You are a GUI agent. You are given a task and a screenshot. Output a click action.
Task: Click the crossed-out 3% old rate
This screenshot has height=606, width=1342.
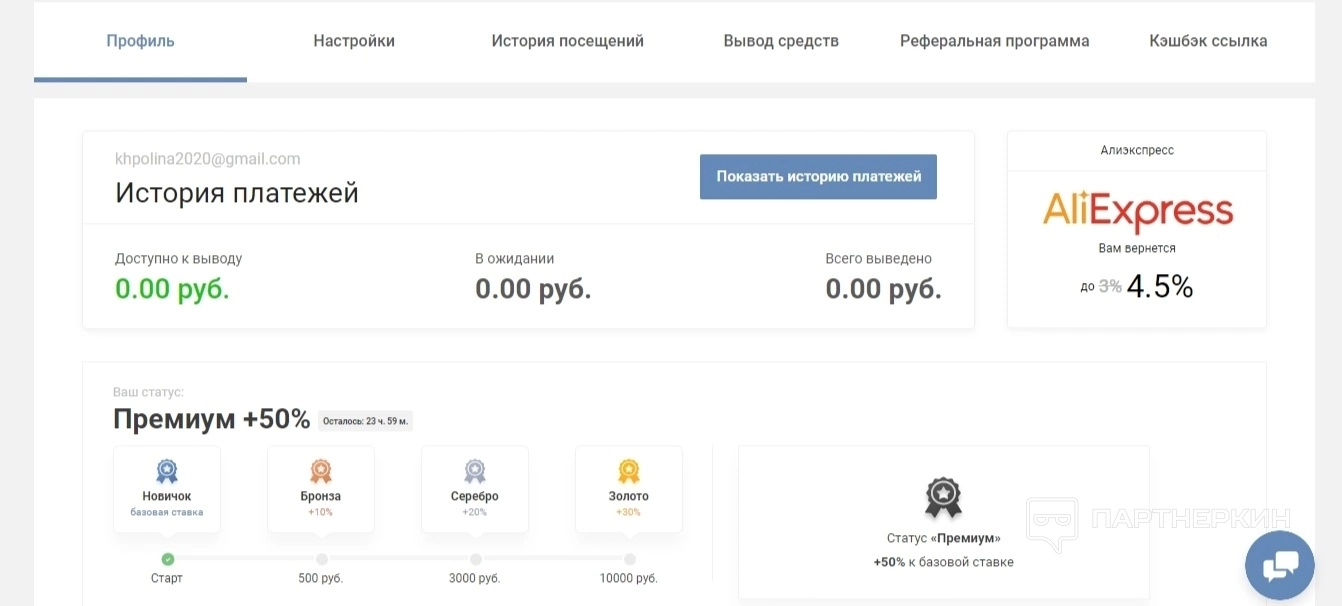(x=1110, y=286)
